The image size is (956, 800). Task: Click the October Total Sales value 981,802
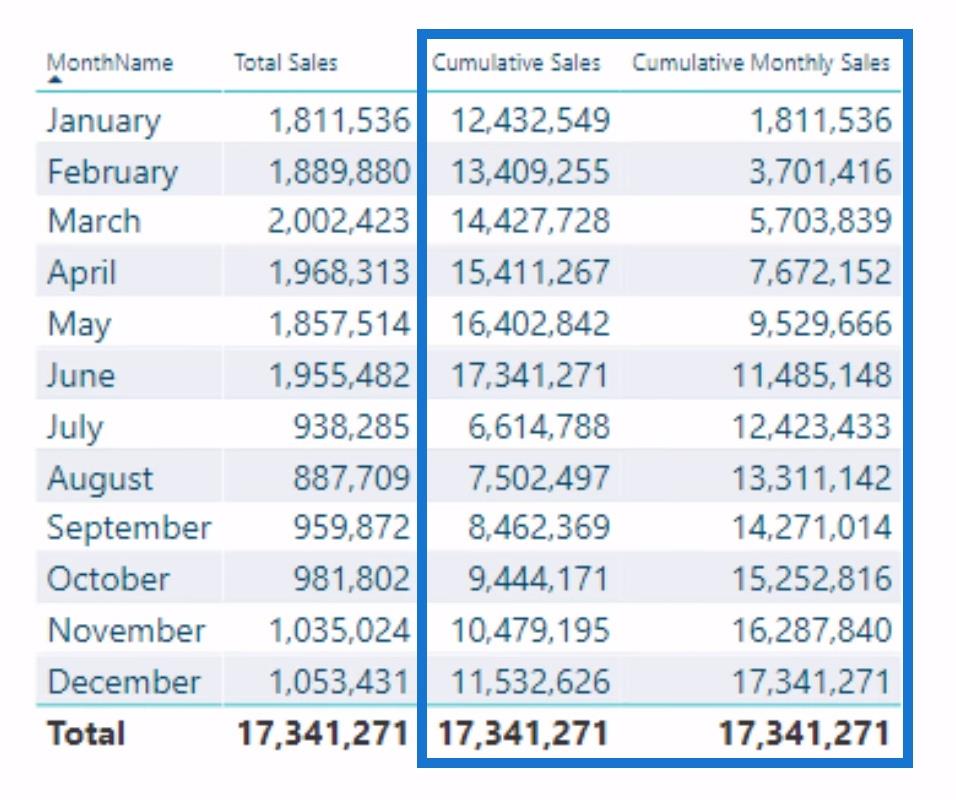352,579
